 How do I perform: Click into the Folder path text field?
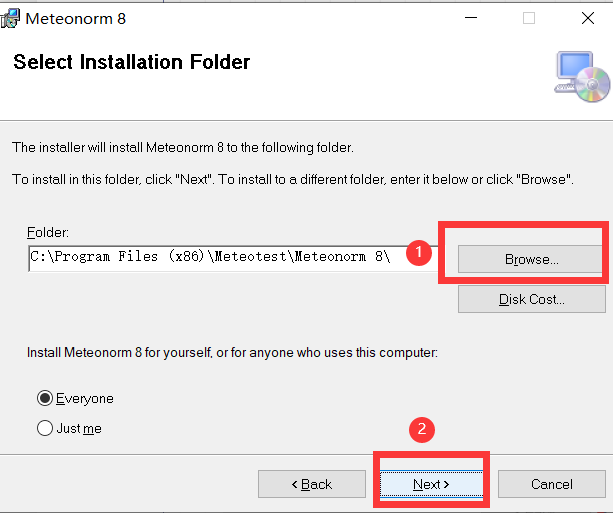point(233,258)
